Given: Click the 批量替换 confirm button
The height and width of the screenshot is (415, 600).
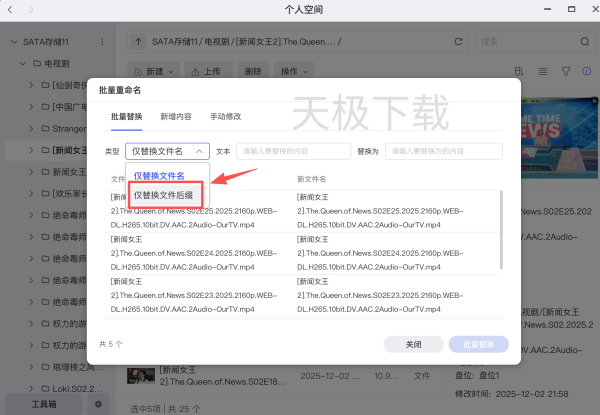Looking at the screenshot, I should (478, 343).
